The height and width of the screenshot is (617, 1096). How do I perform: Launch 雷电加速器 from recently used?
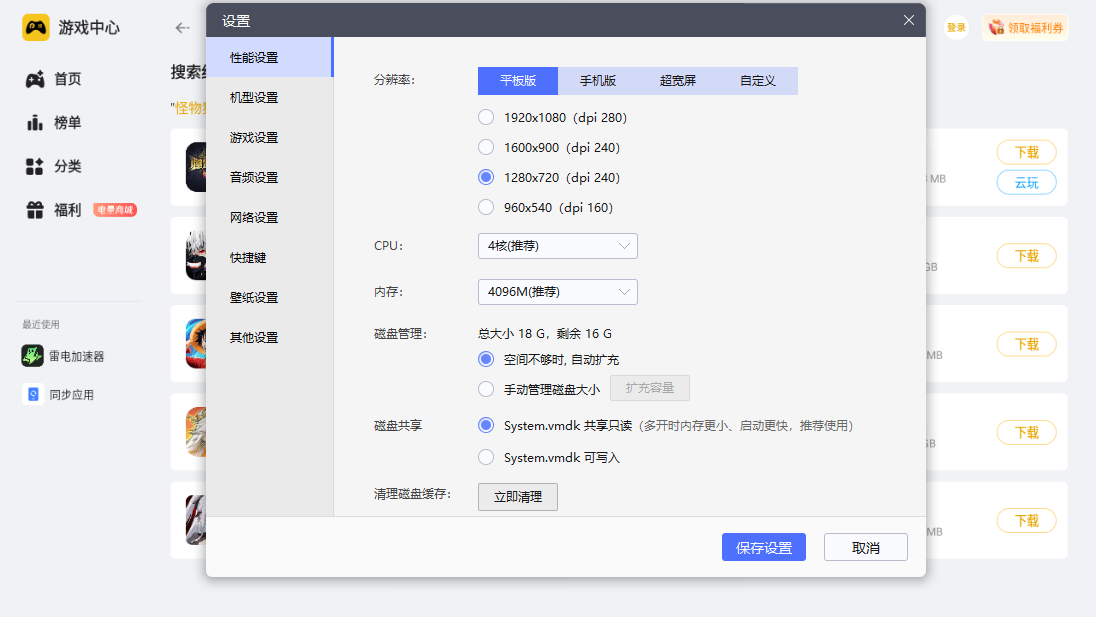33,356
